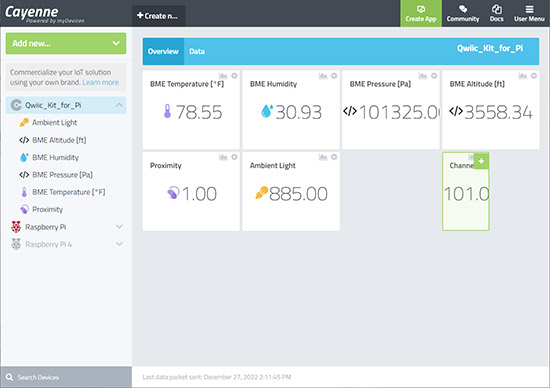Screen dimensions: 550x388
Task: Click the Create App button
Action: 421,14
